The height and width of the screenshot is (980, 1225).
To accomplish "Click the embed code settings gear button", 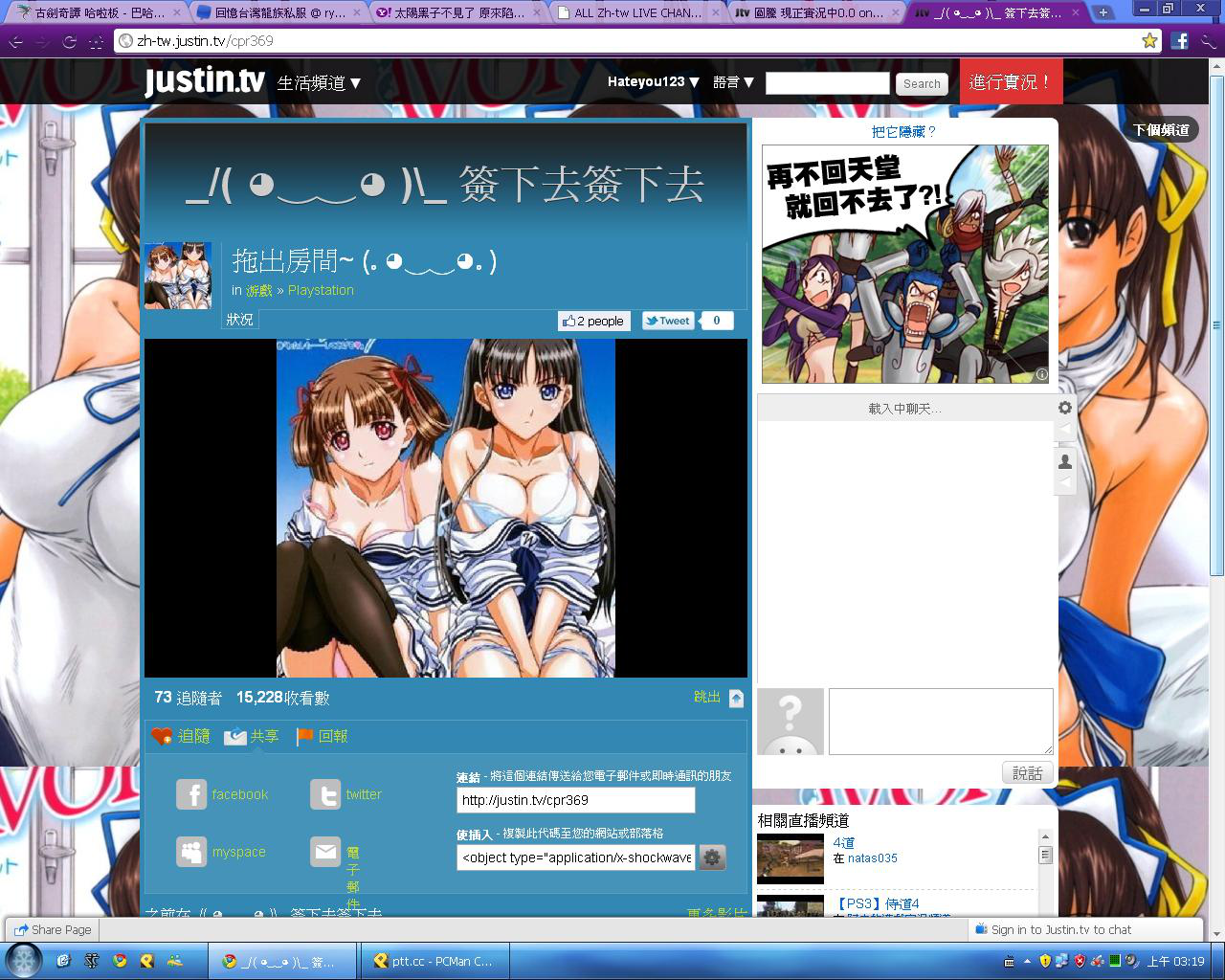I will (712, 857).
